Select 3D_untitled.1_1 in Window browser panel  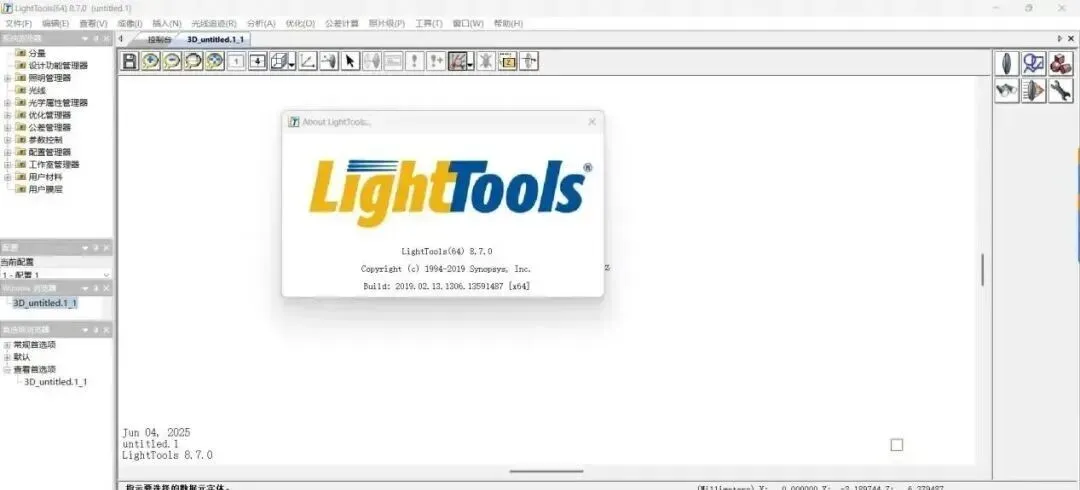tap(45, 303)
